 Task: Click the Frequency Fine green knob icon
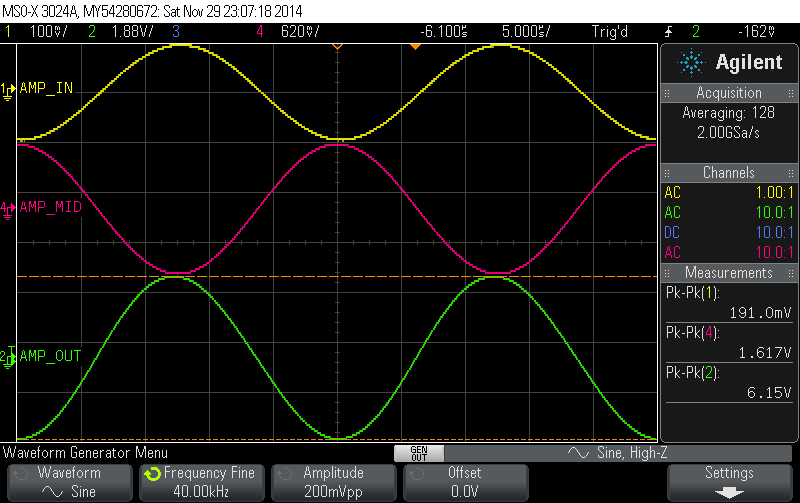pyautogui.click(x=152, y=474)
